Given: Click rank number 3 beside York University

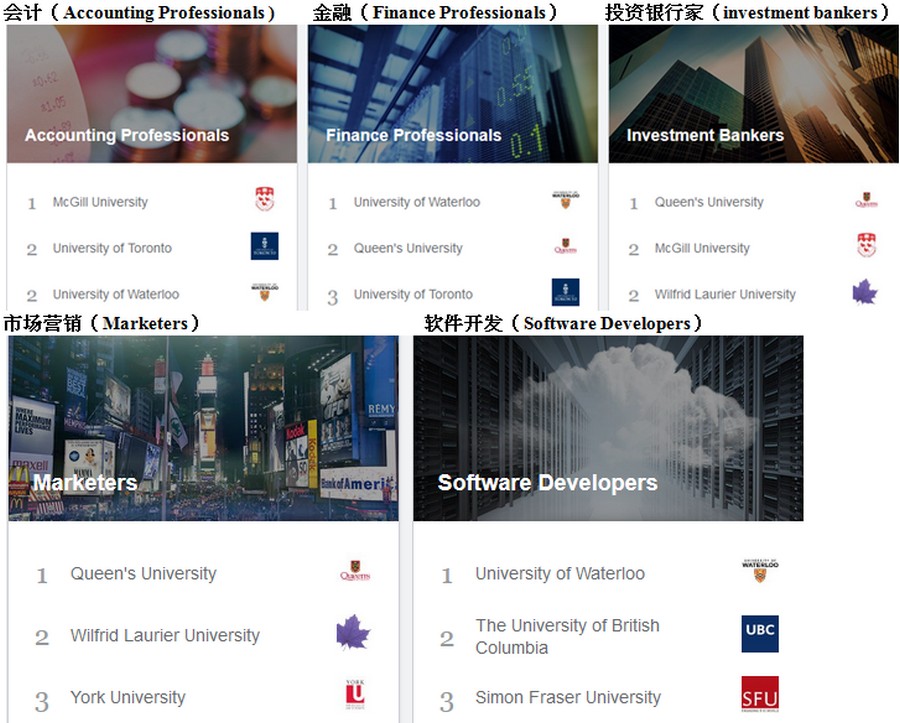Looking at the screenshot, I should coord(42,702).
